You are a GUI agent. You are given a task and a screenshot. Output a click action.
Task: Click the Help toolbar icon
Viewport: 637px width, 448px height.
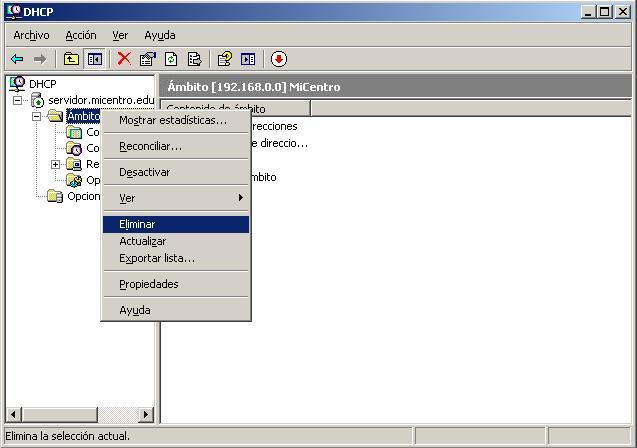tap(224, 59)
